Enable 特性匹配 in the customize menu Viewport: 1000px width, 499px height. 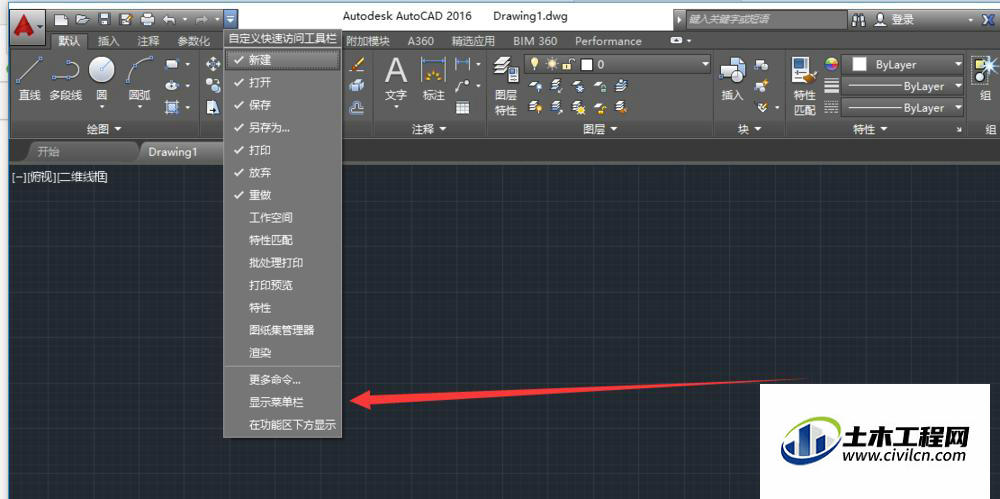[x=283, y=240]
